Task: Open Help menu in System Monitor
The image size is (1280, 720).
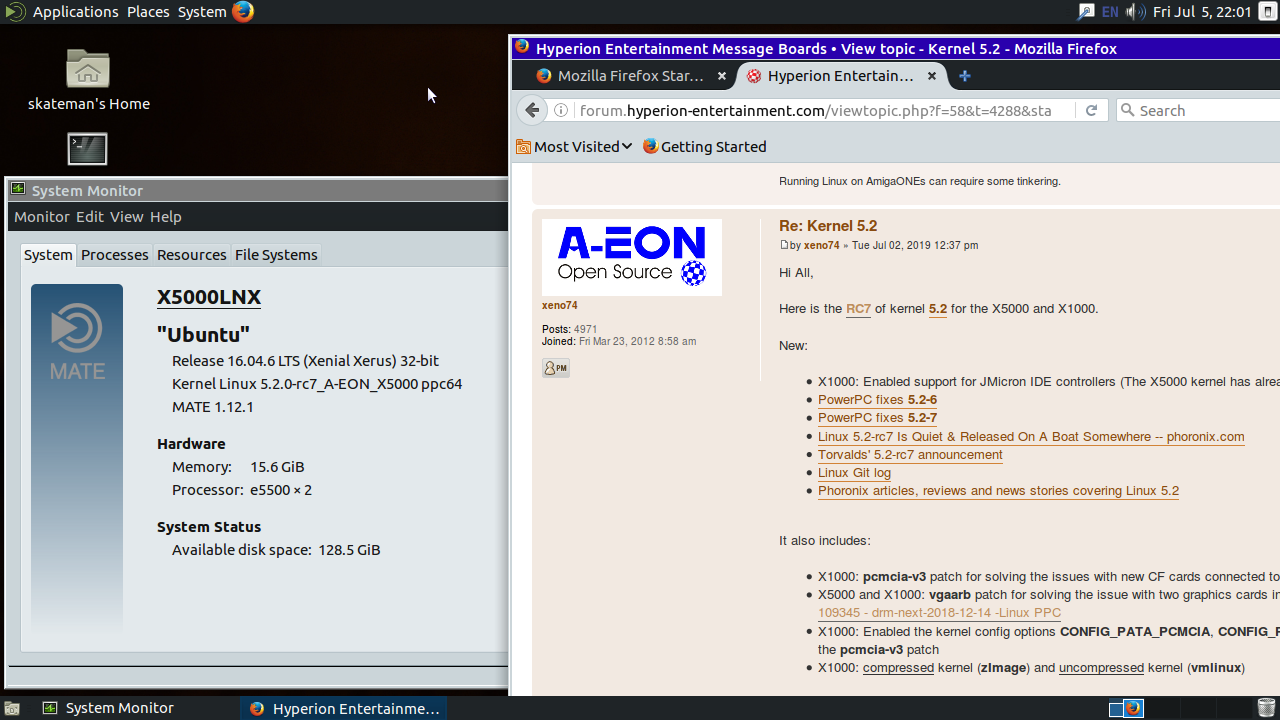Action: coord(166,217)
